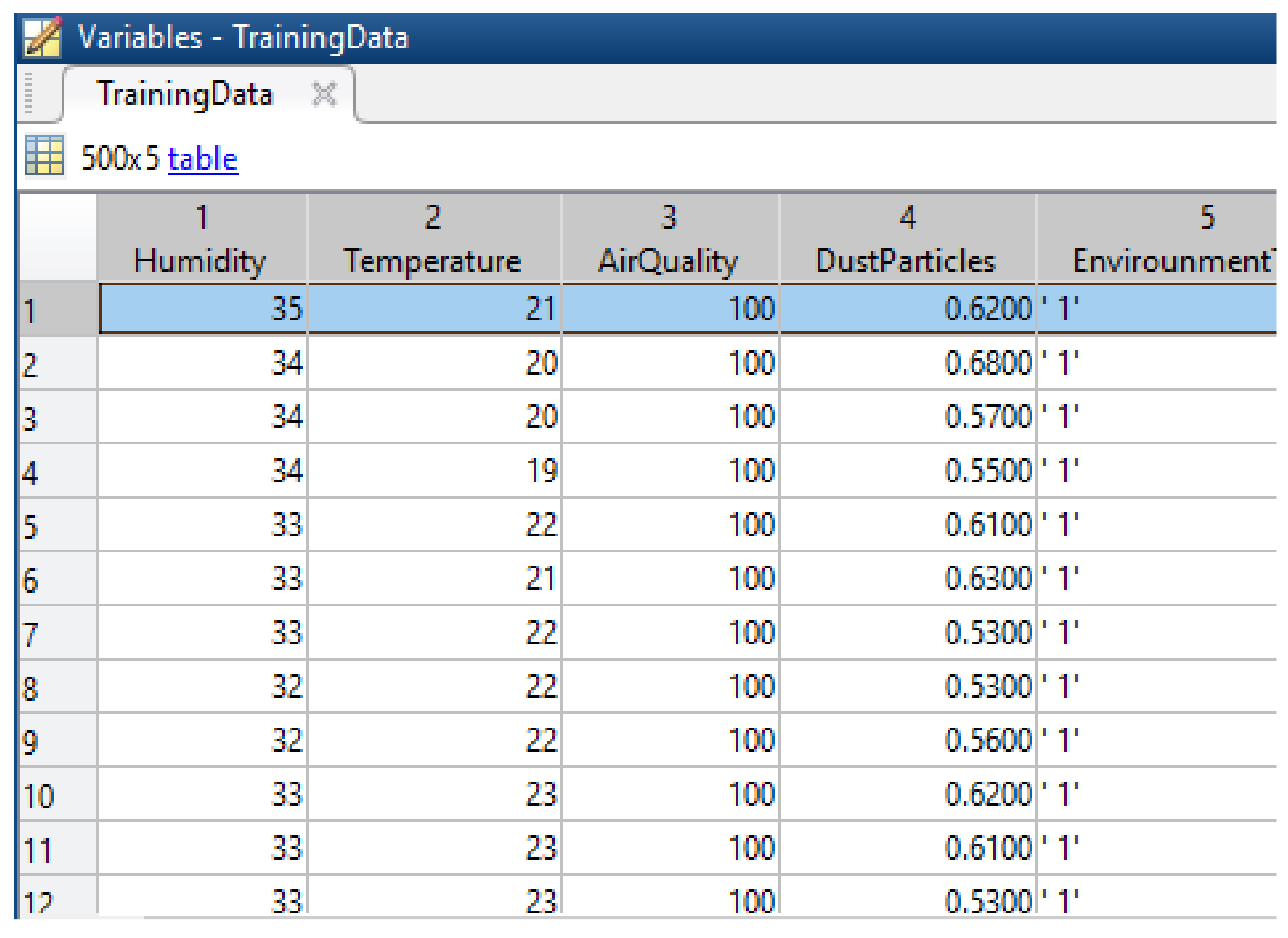Open the blue table class link

pyautogui.click(x=203, y=159)
